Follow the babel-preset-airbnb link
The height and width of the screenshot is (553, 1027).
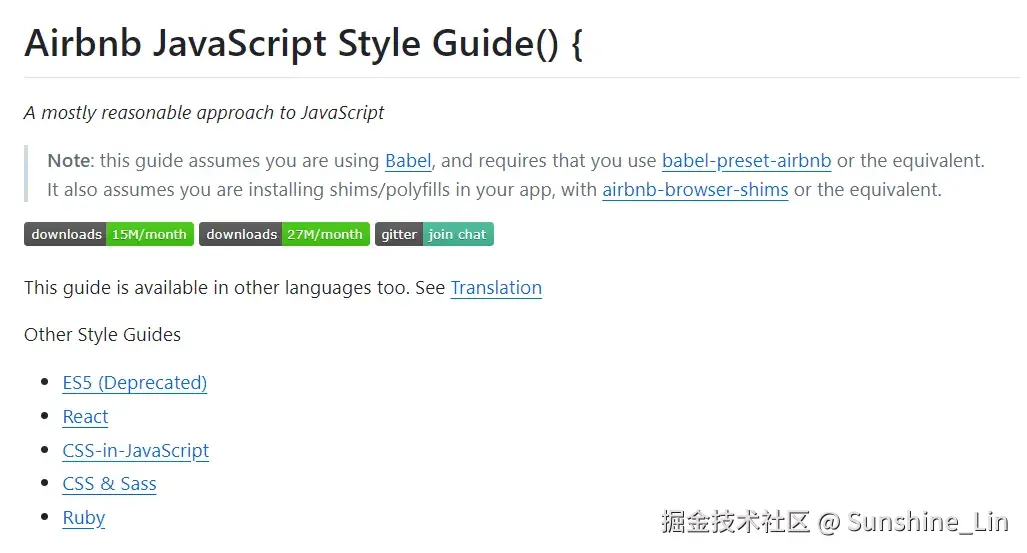coord(746,161)
